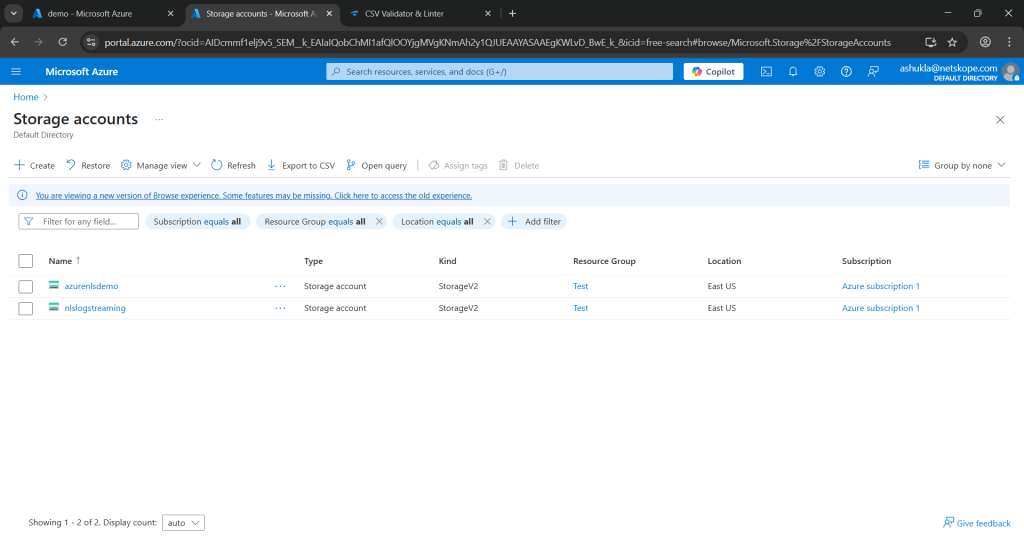This screenshot has width=1024, height=544.
Task: Open the Subscription equals all filter
Action: [197, 222]
